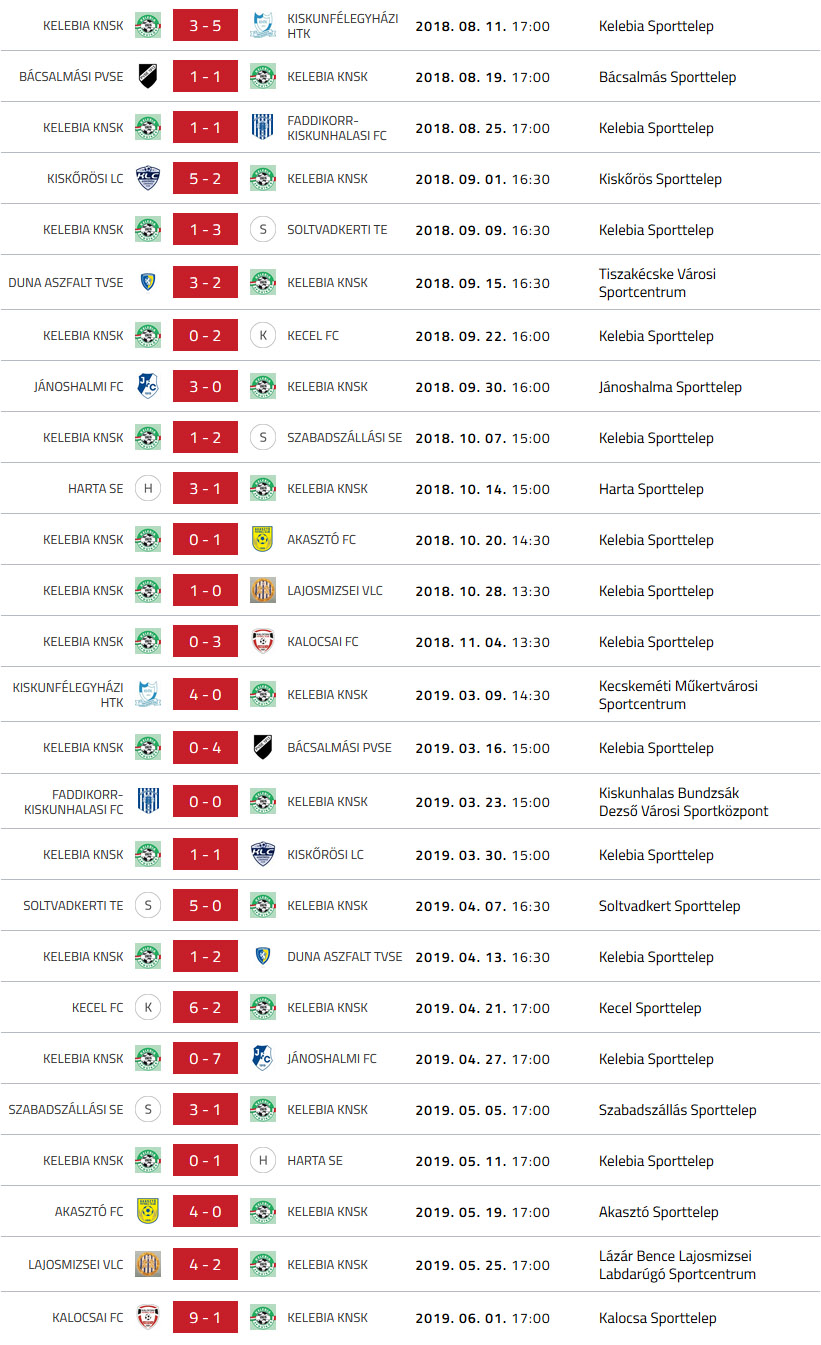Viewport: 821px width, 1345px height.
Task: Click Lajosmizsei VLC crest beside 1-0 score
Action: click(x=263, y=591)
